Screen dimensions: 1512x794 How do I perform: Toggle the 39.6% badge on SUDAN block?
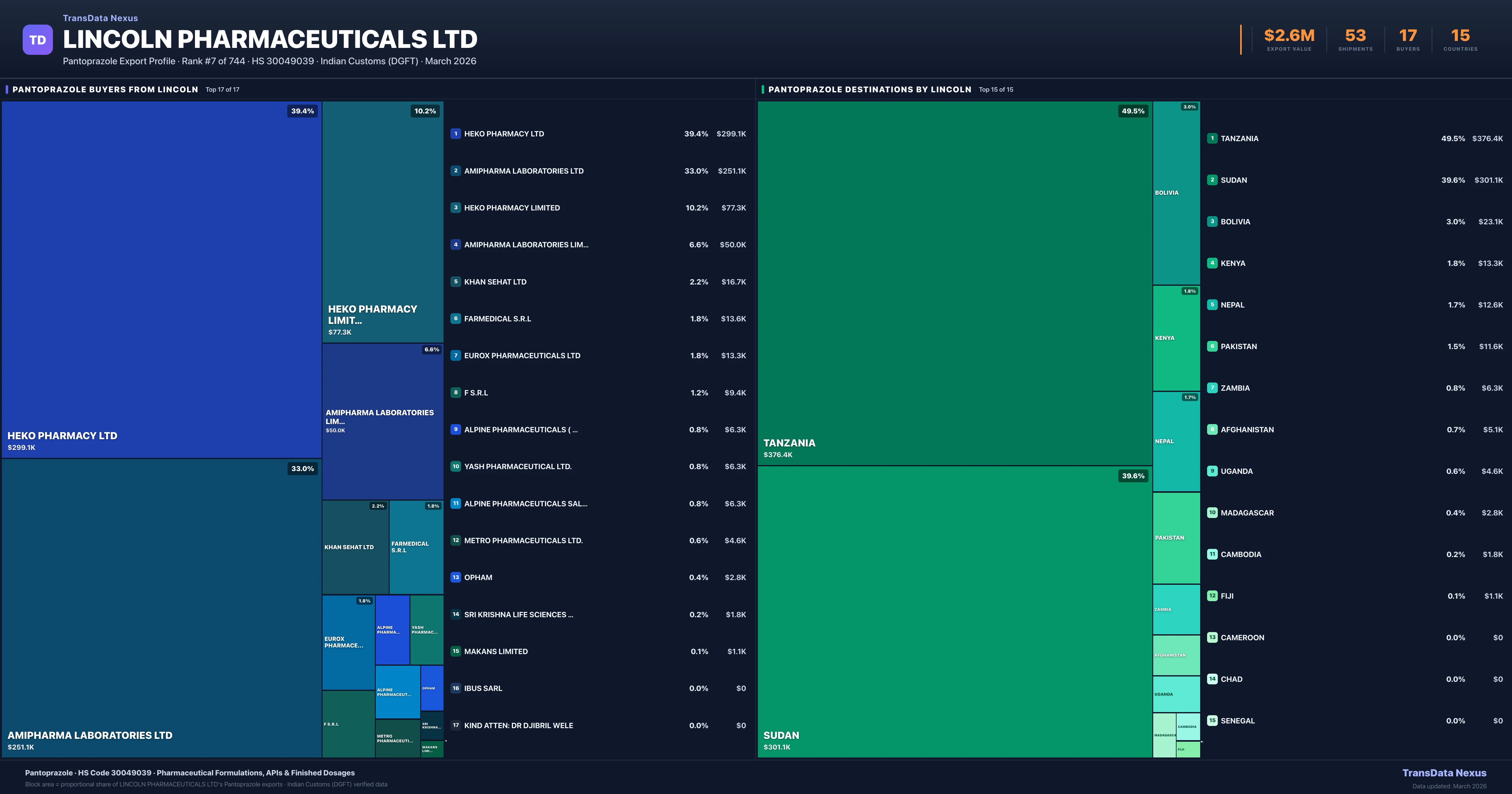click(x=1133, y=476)
